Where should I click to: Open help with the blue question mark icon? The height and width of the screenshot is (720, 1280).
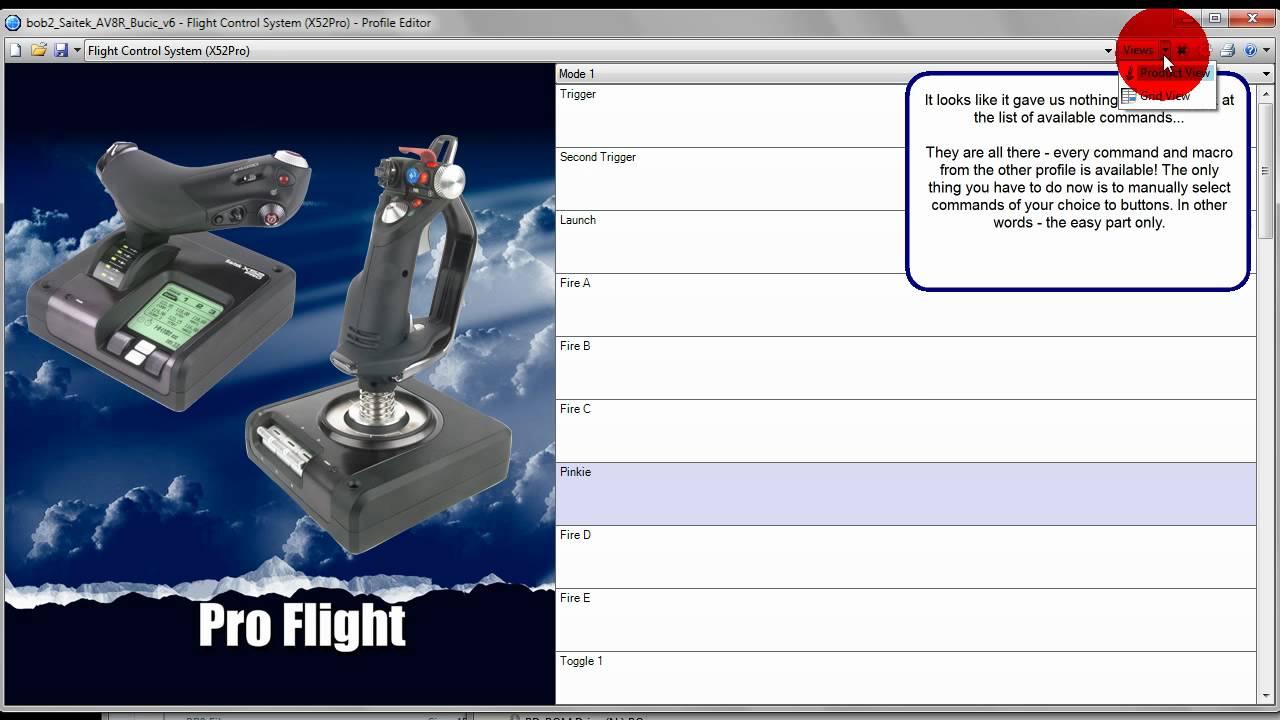1250,50
